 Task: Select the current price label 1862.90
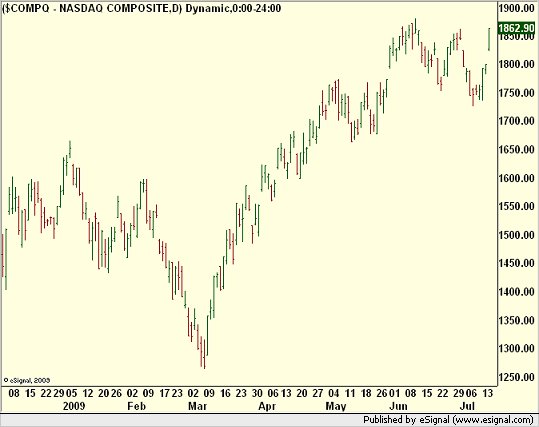(517, 28)
